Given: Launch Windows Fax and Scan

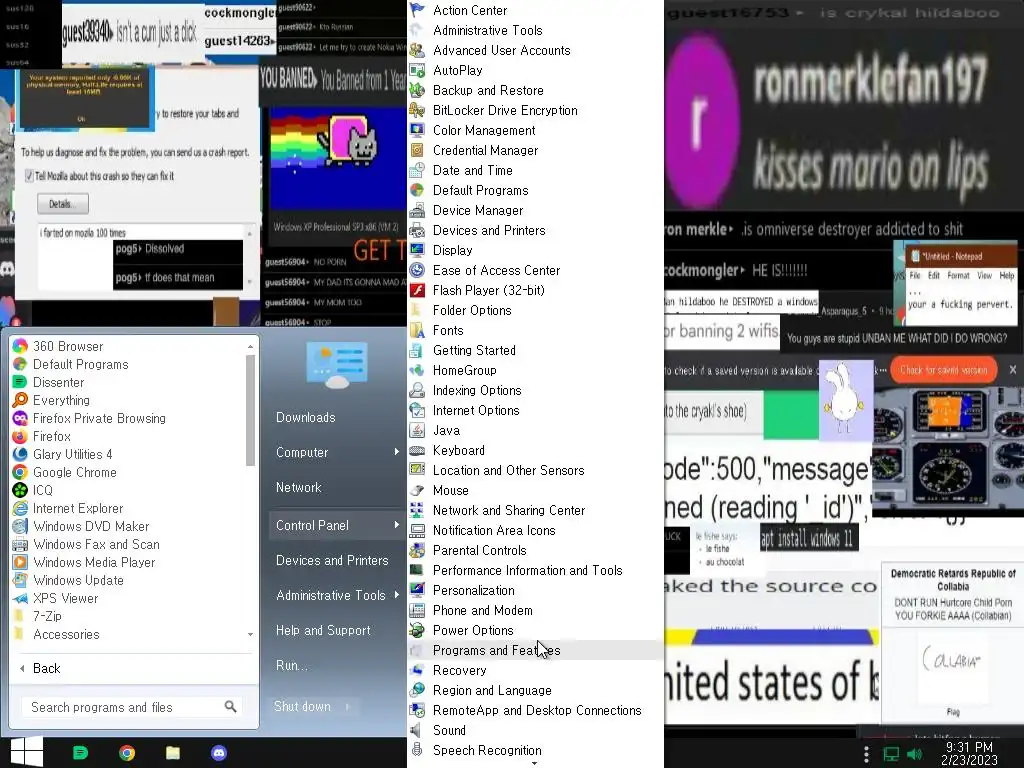Looking at the screenshot, I should point(96,544).
